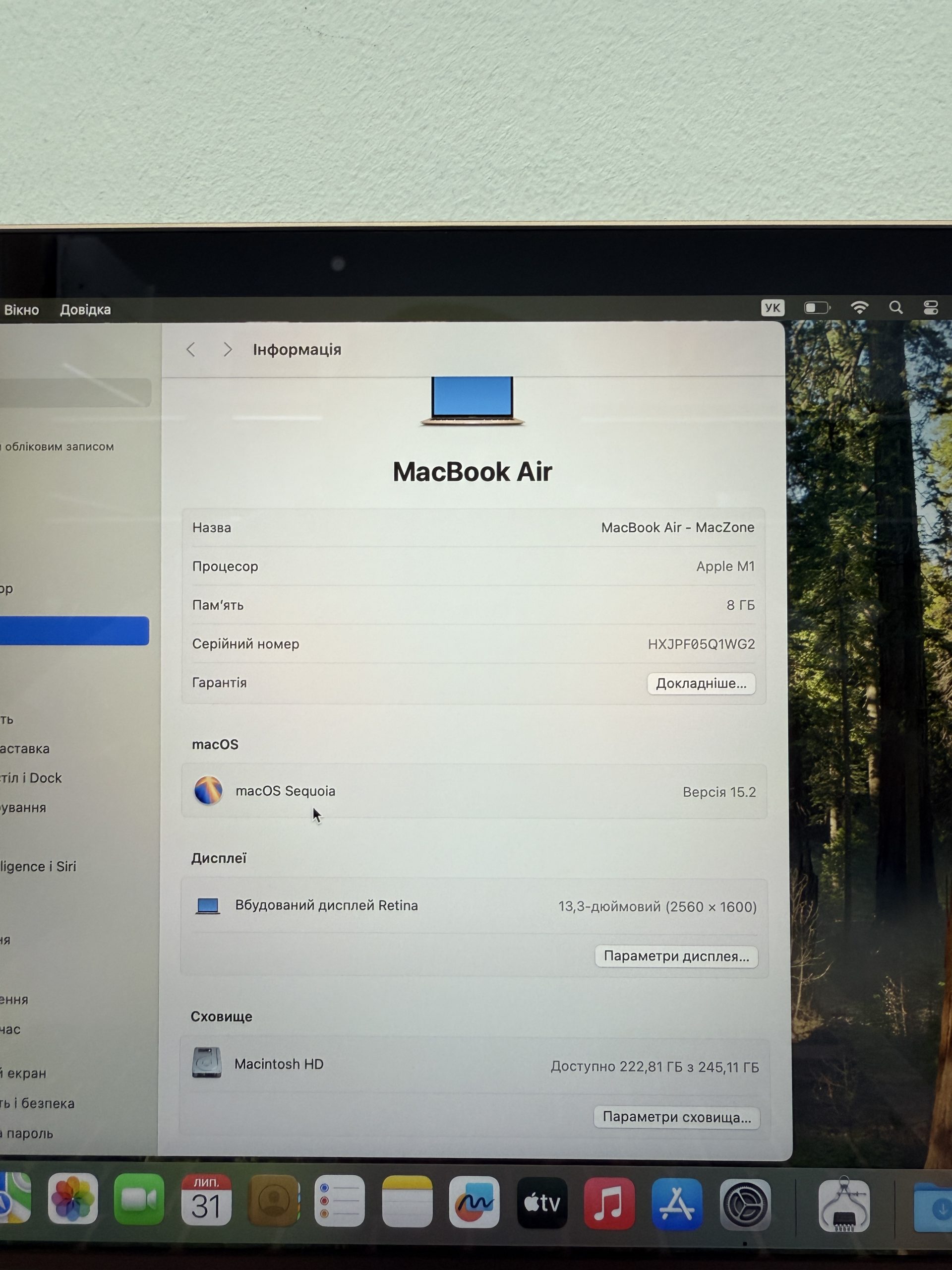The height and width of the screenshot is (1270, 952).
Task: Open the Довідка menu
Action: point(85,310)
